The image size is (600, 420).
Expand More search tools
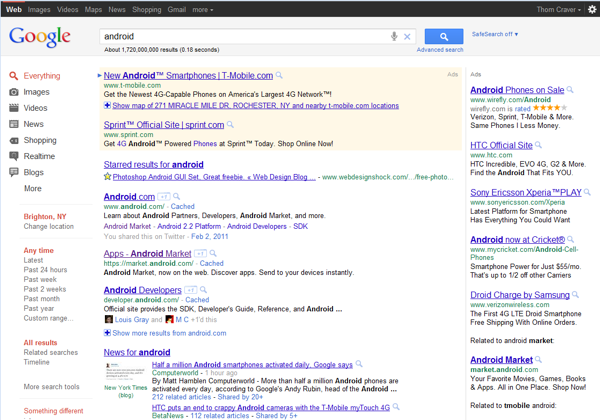pyautogui.click(x=51, y=387)
